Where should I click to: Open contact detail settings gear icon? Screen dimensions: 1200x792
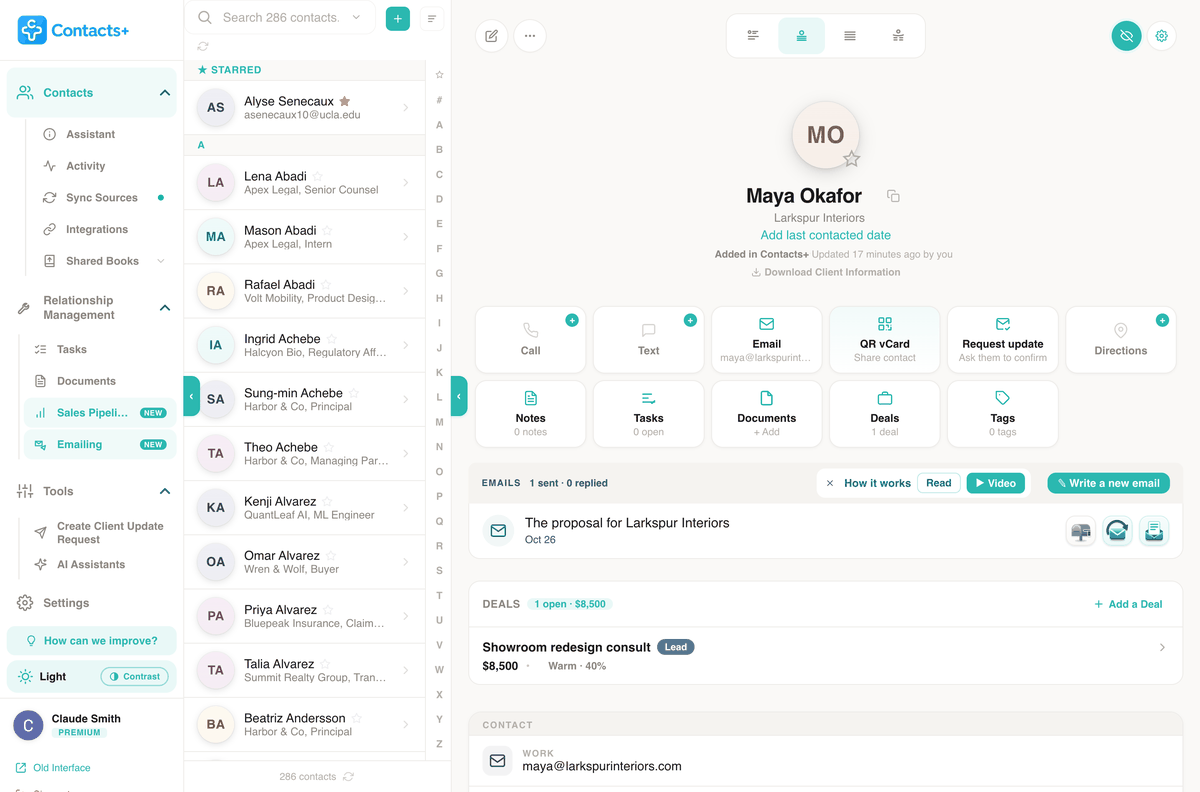1161,36
